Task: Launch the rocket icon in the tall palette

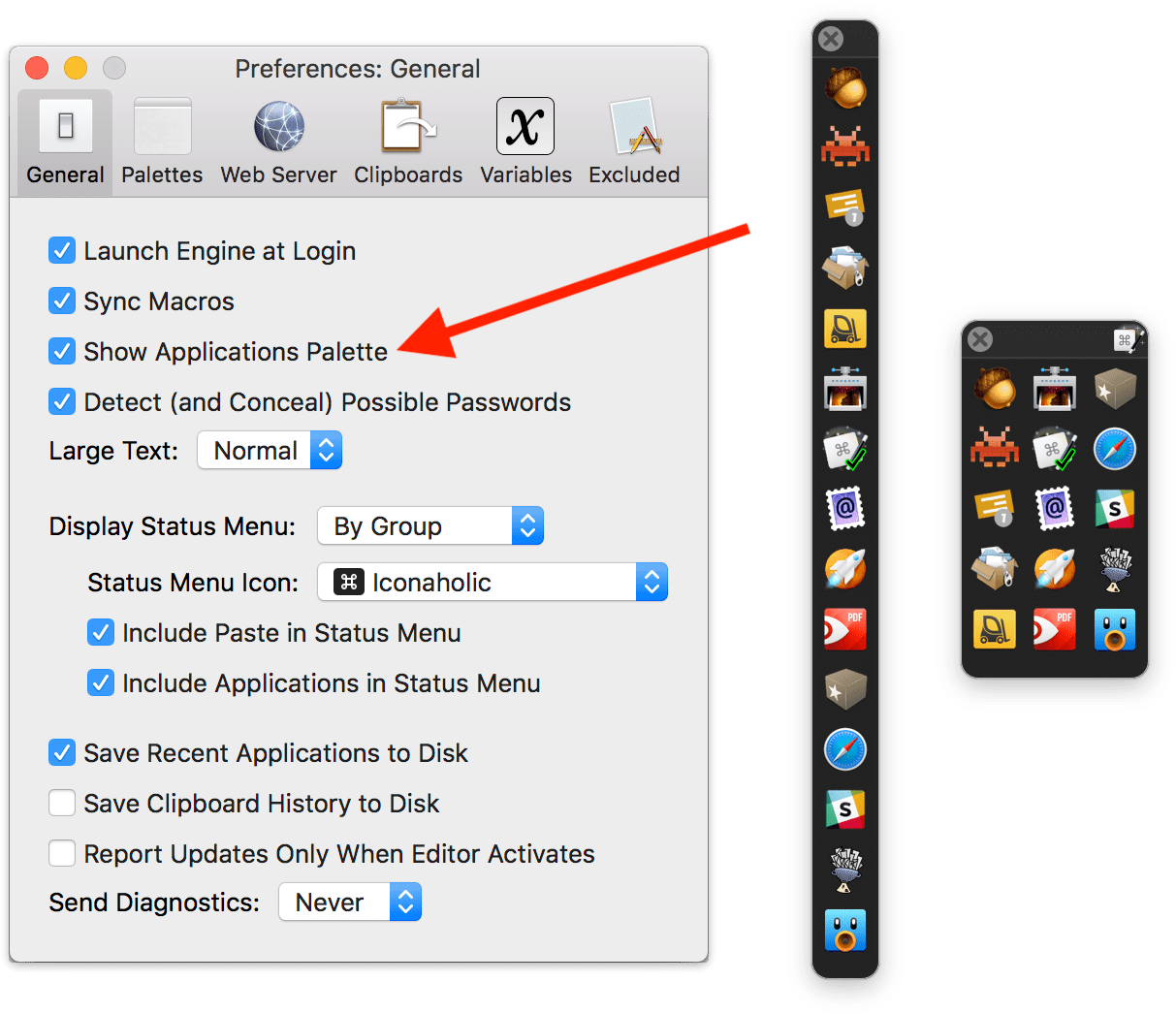Action: coord(845,569)
